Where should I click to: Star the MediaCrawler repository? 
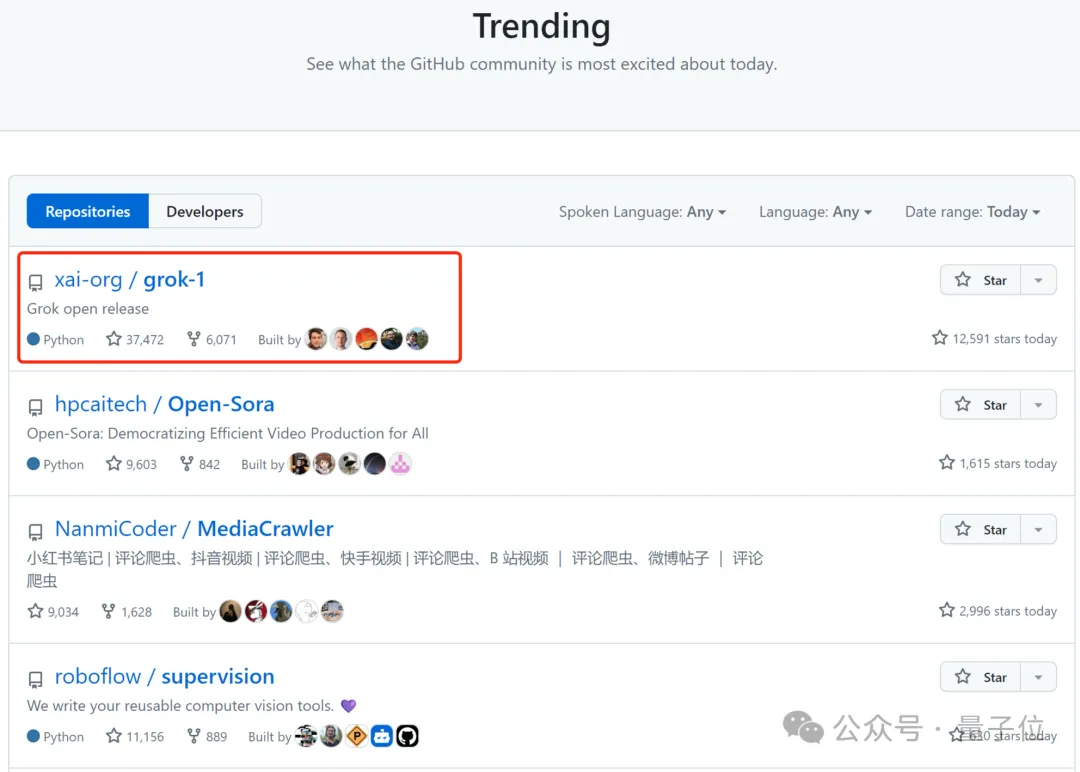click(980, 530)
